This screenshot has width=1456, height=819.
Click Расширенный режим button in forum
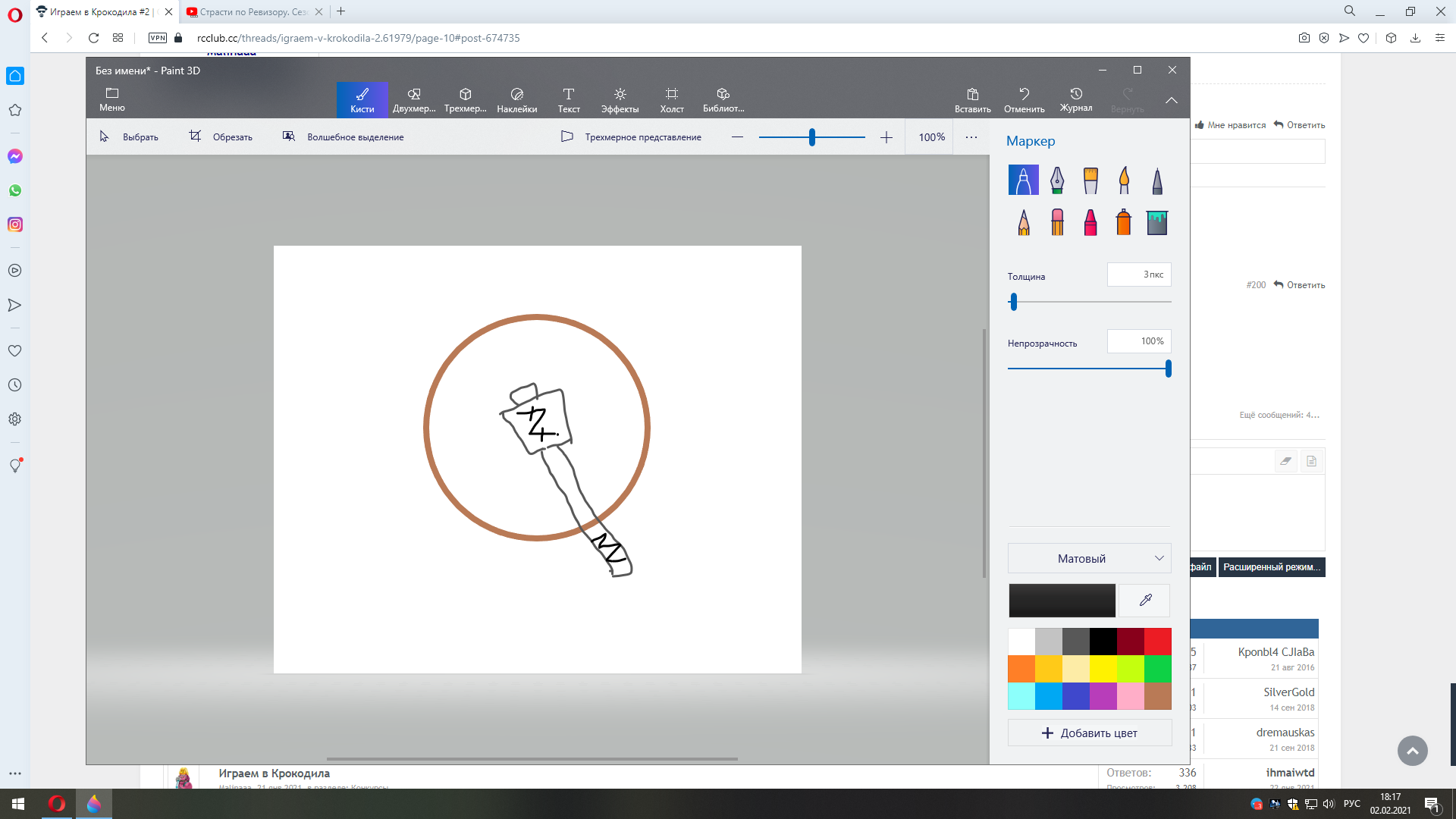[1272, 567]
